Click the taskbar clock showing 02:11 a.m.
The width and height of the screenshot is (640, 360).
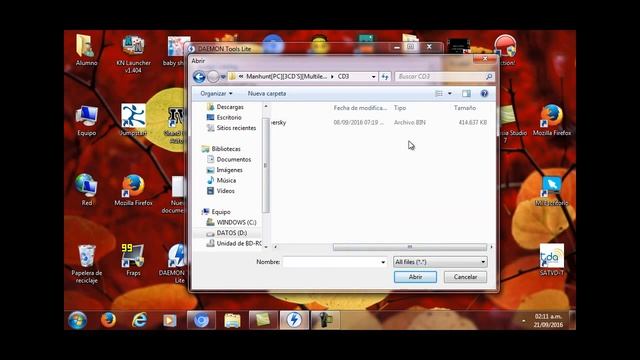tap(548, 320)
